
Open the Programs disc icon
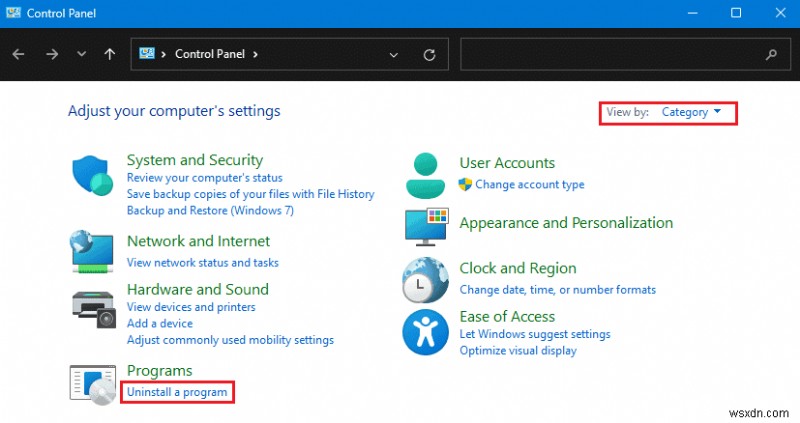[x=92, y=385]
